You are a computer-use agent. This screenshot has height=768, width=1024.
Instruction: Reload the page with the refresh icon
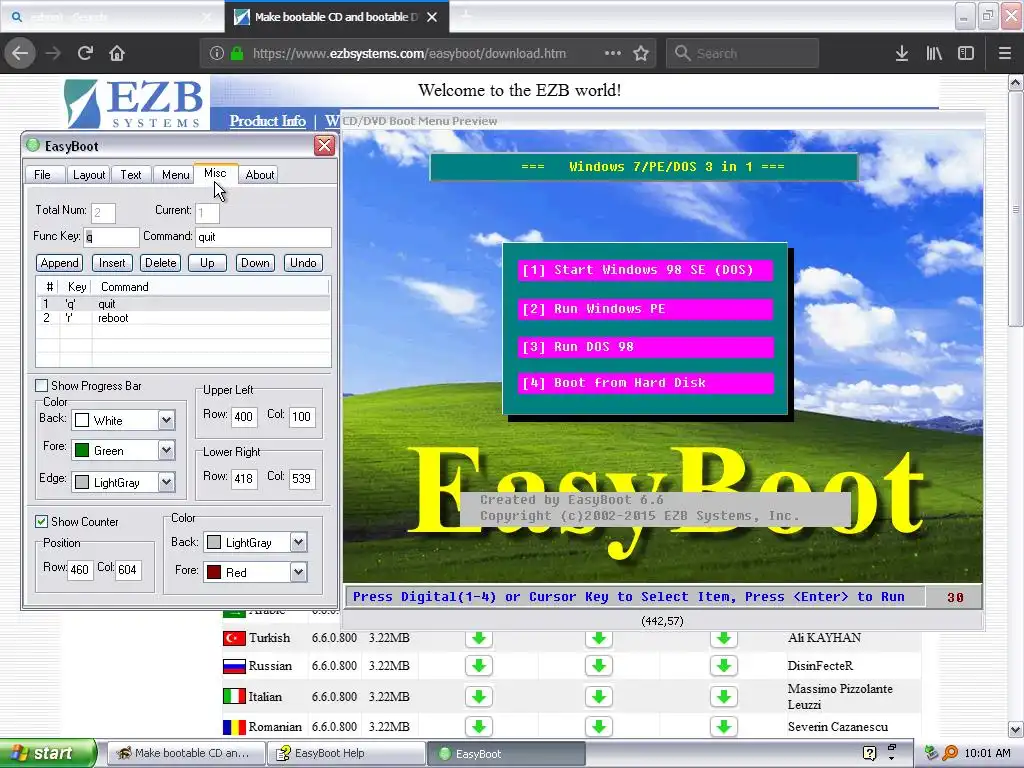[85, 53]
